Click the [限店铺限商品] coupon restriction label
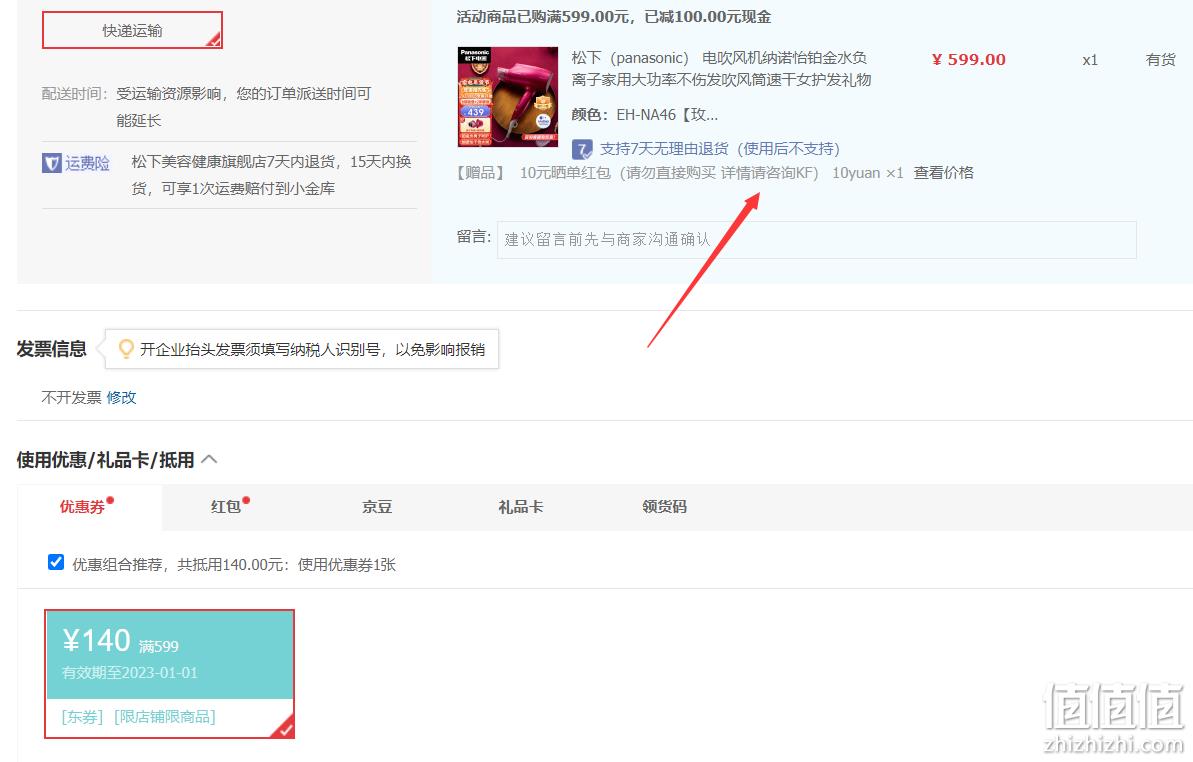This screenshot has width=1193, height=762. (x=164, y=716)
